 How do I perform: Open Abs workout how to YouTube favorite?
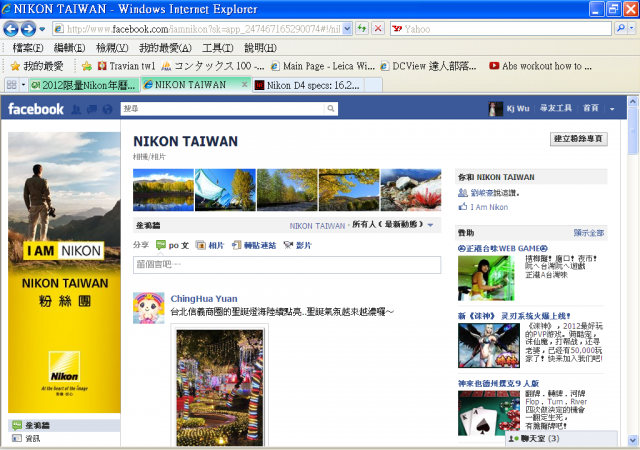point(540,66)
